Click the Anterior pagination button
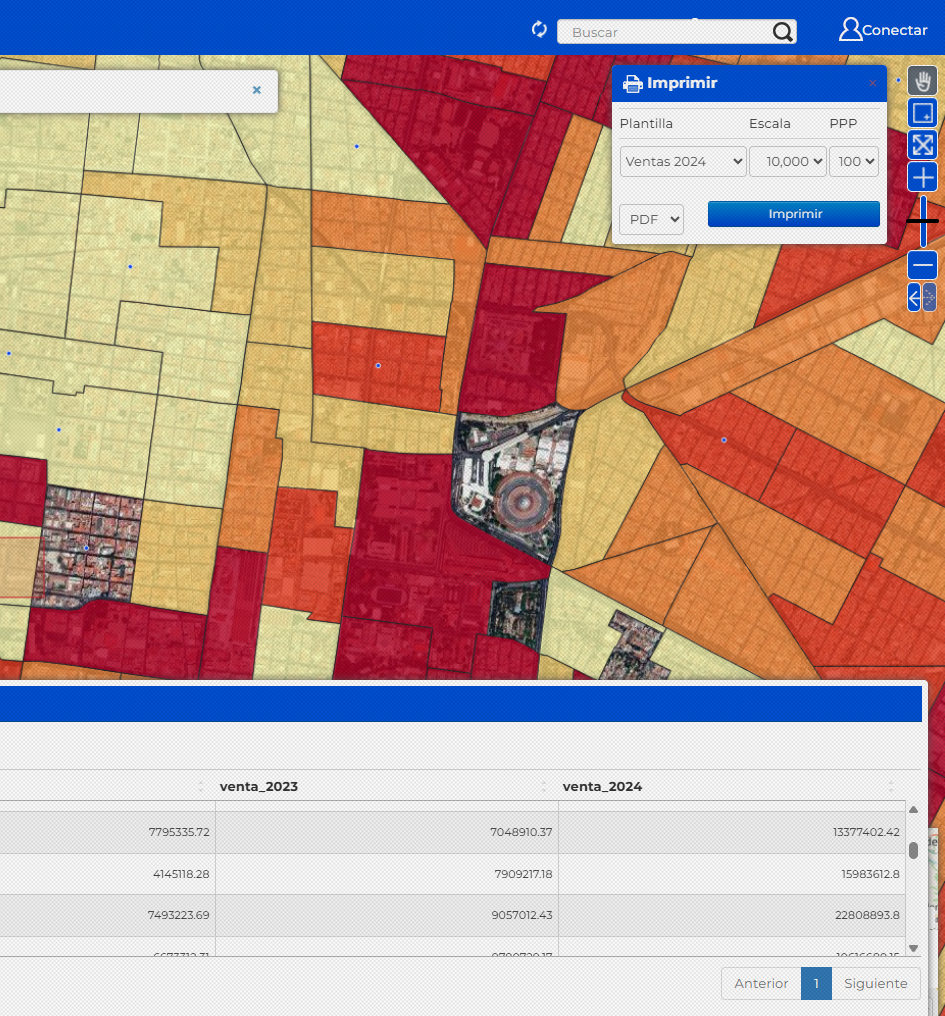 coord(761,983)
